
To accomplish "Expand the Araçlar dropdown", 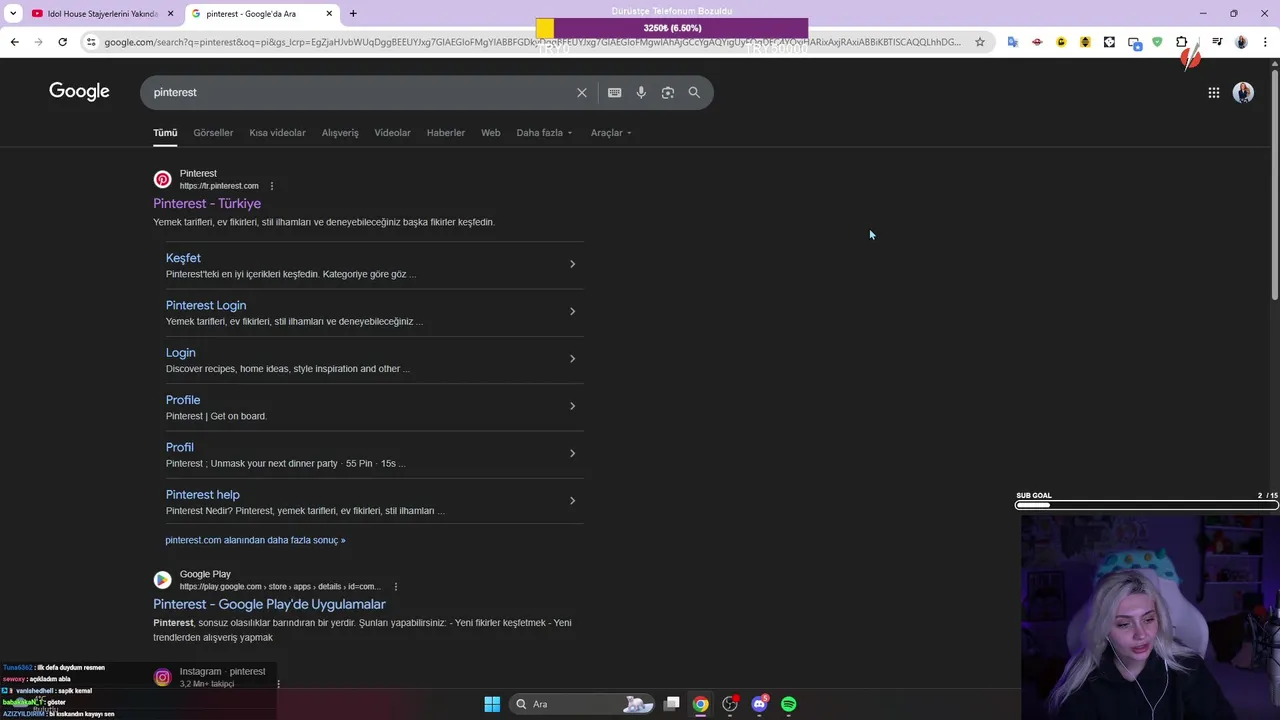I will (611, 133).
